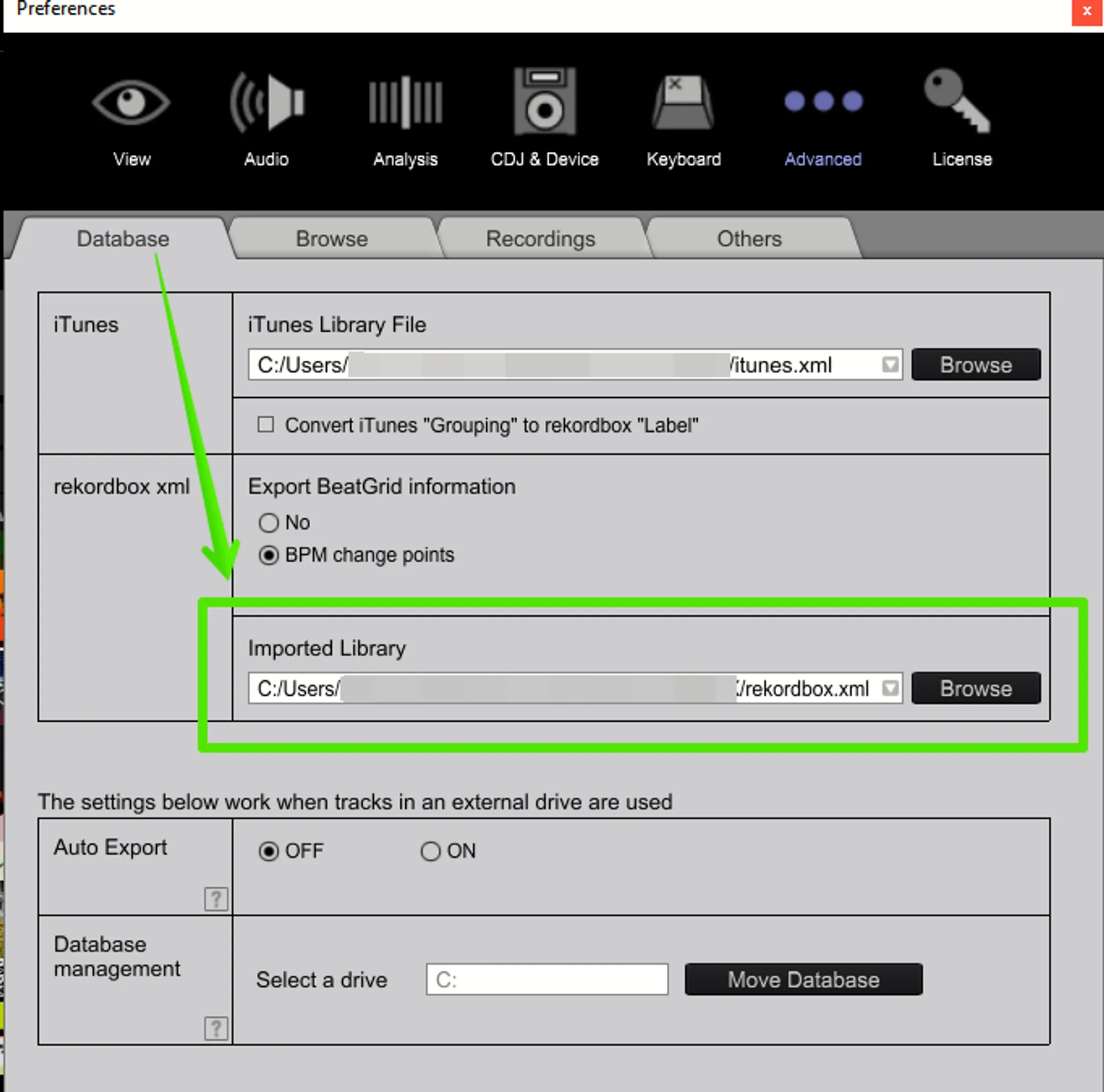
Task: Enable Convert iTunes Grouping to Label checkbox
Action: (266, 425)
